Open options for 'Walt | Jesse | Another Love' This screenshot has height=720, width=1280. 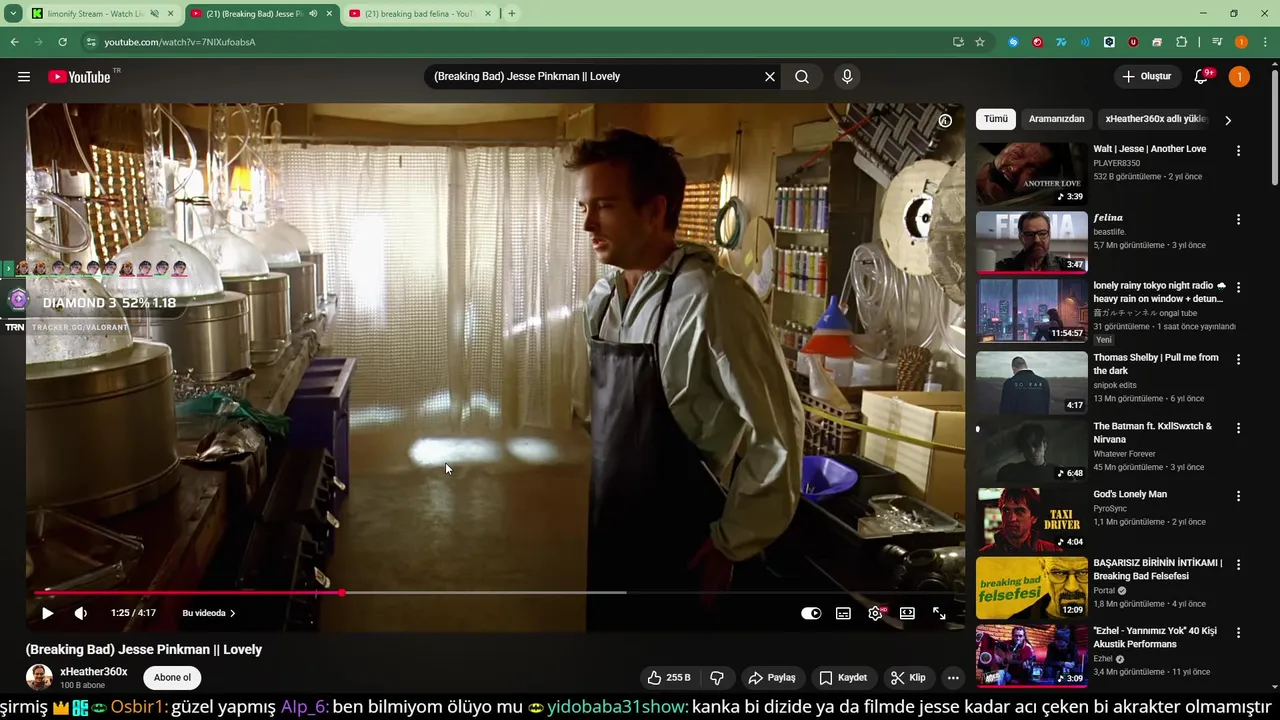click(1238, 151)
